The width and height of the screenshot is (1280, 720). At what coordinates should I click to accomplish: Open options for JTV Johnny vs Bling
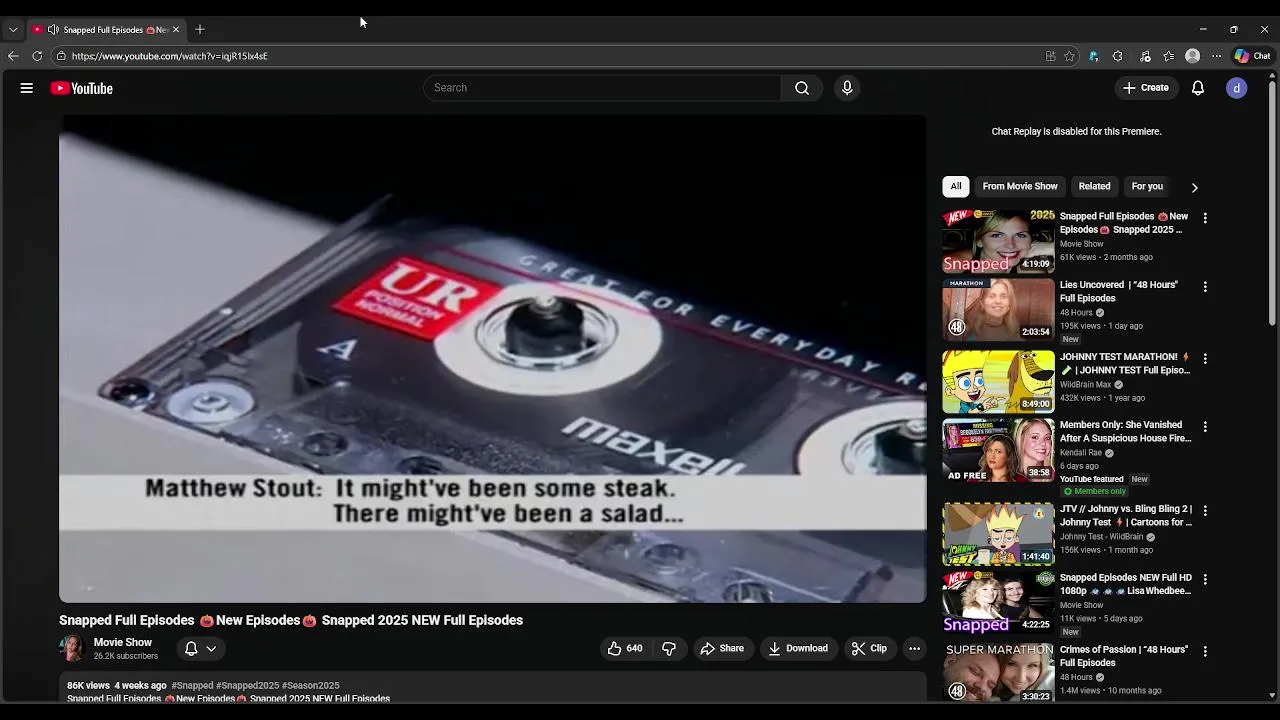coord(1205,511)
